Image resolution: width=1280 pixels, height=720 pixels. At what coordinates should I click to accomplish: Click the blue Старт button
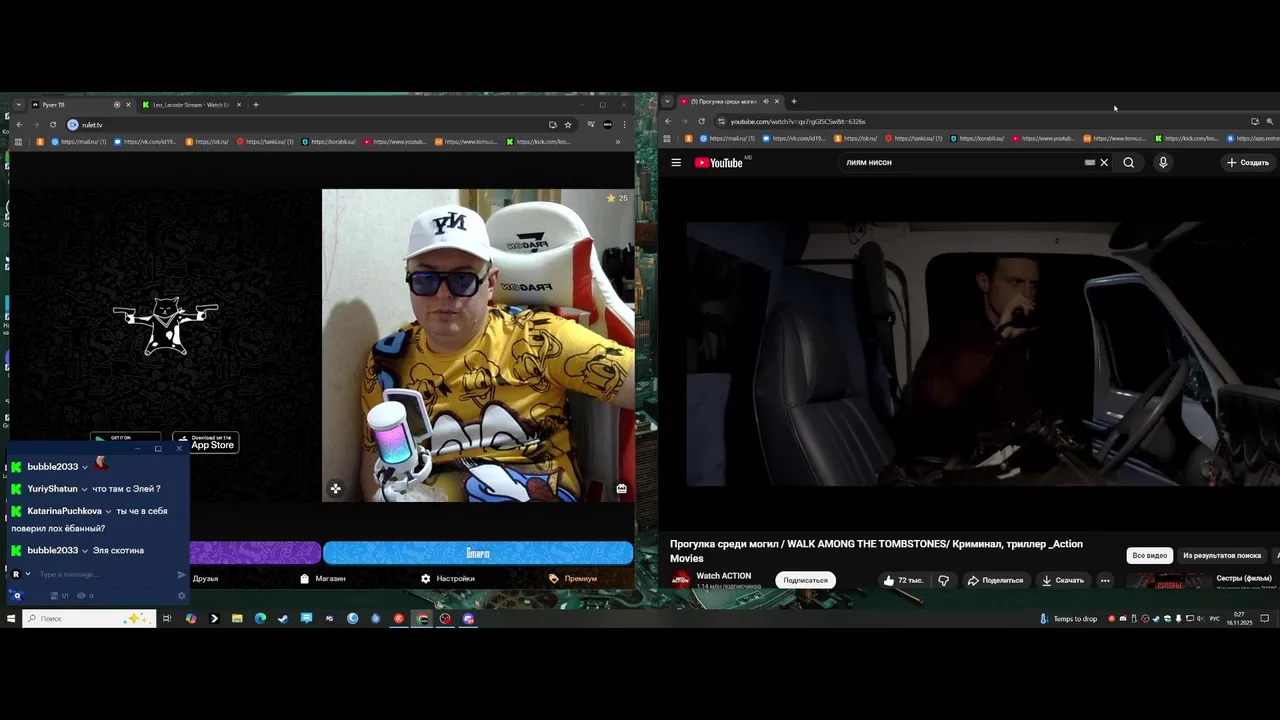[478, 553]
